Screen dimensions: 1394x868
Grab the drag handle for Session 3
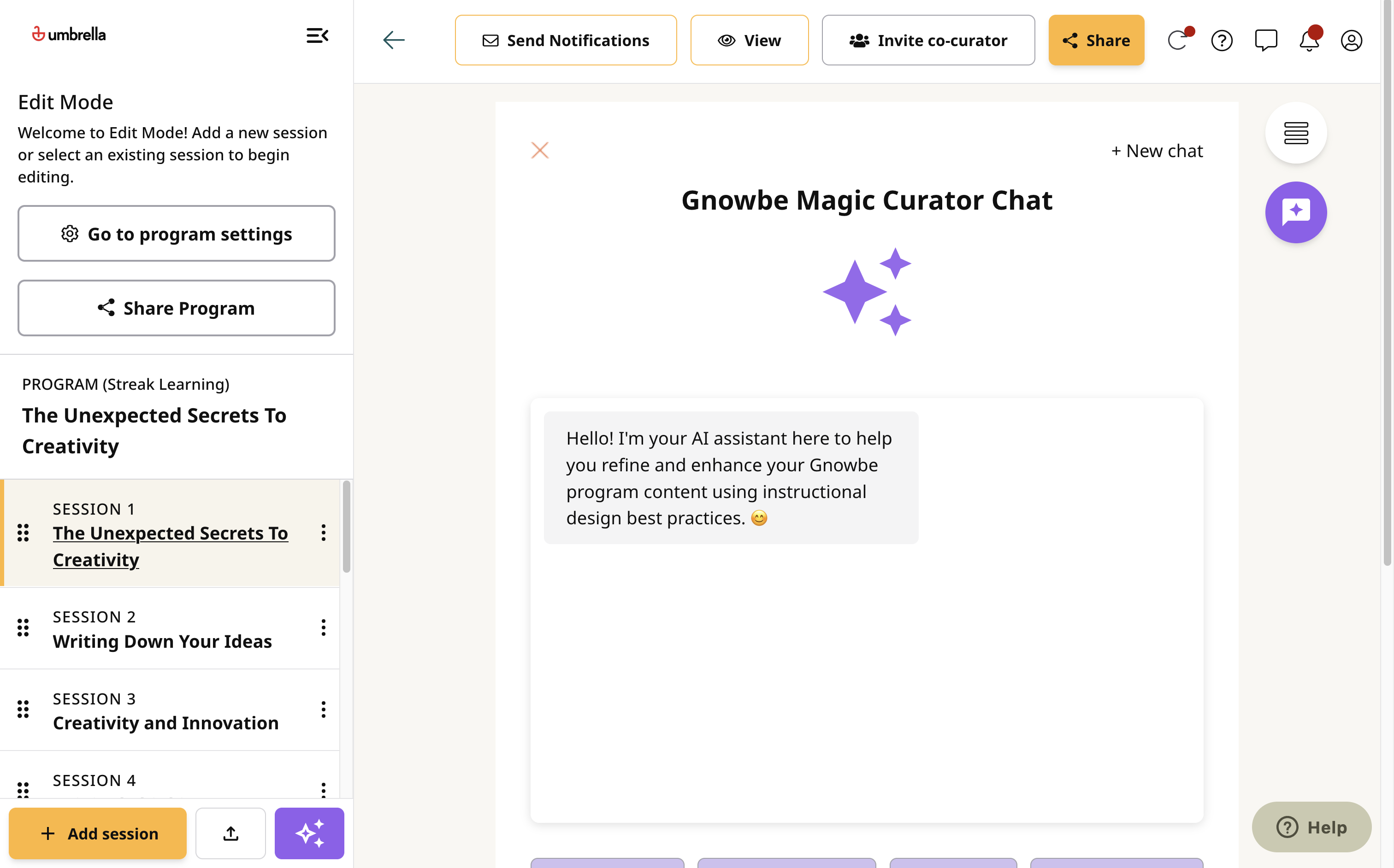pos(23,710)
